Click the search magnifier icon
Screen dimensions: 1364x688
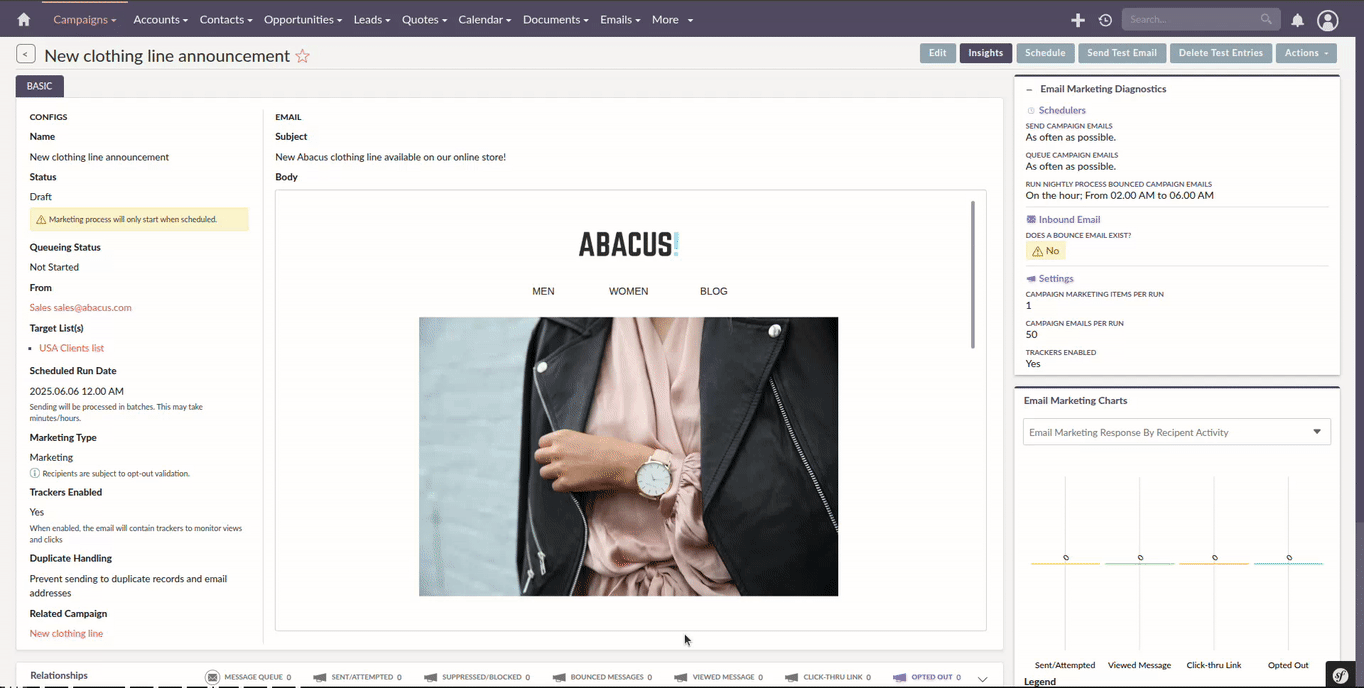tap(1266, 18)
